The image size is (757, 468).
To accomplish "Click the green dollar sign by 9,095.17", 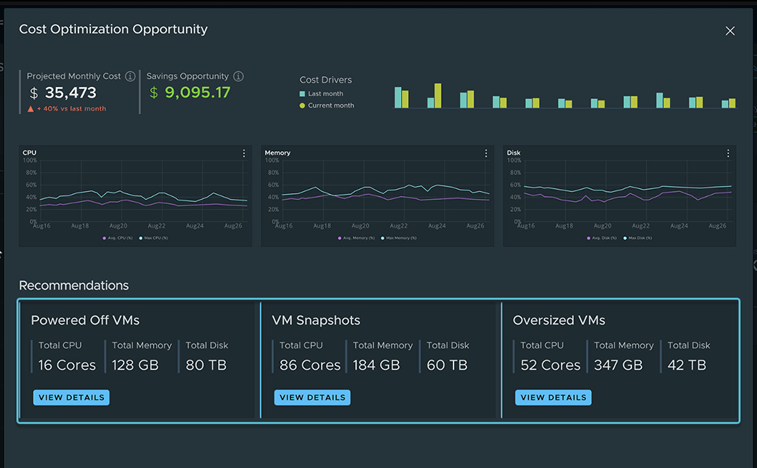I will click(x=154, y=93).
